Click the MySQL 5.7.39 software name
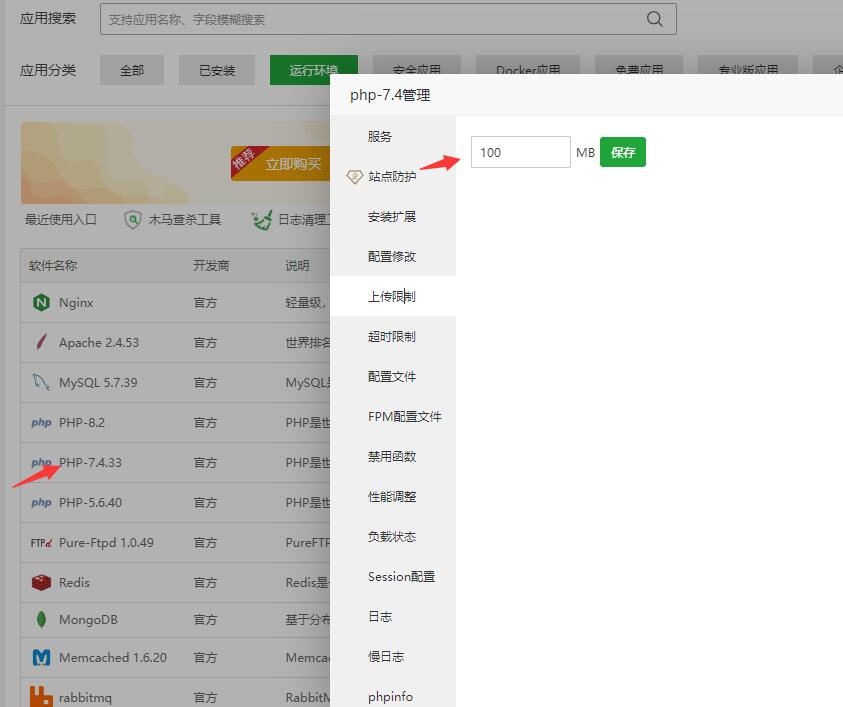This screenshot has width=843, height=707. tap(98, 382)
